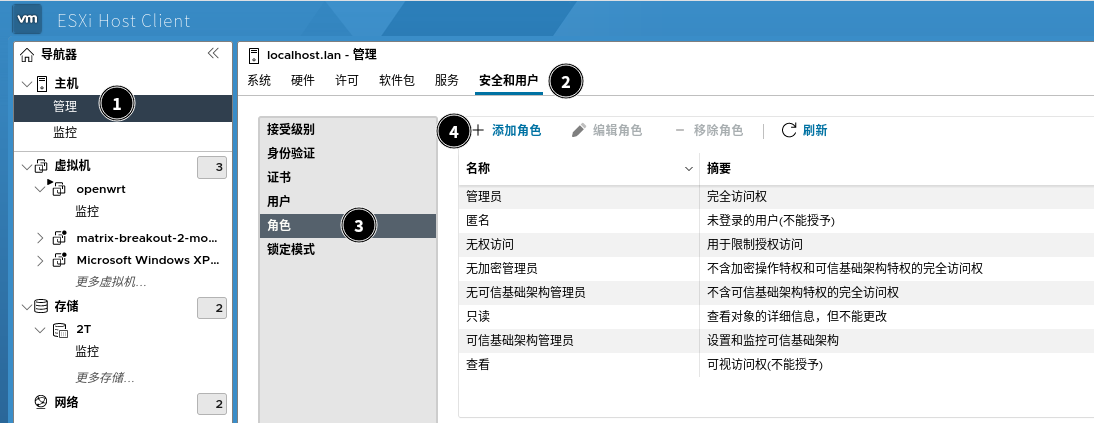The image size is (1094, 423).
Task: Click the host icon next to localhost.lan title
Action: (253, 55)
